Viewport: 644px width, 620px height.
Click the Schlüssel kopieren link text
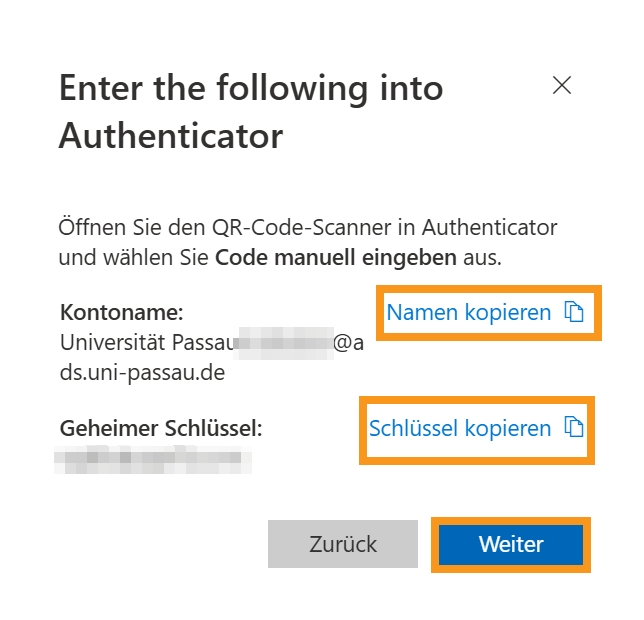tap(460, 429)
